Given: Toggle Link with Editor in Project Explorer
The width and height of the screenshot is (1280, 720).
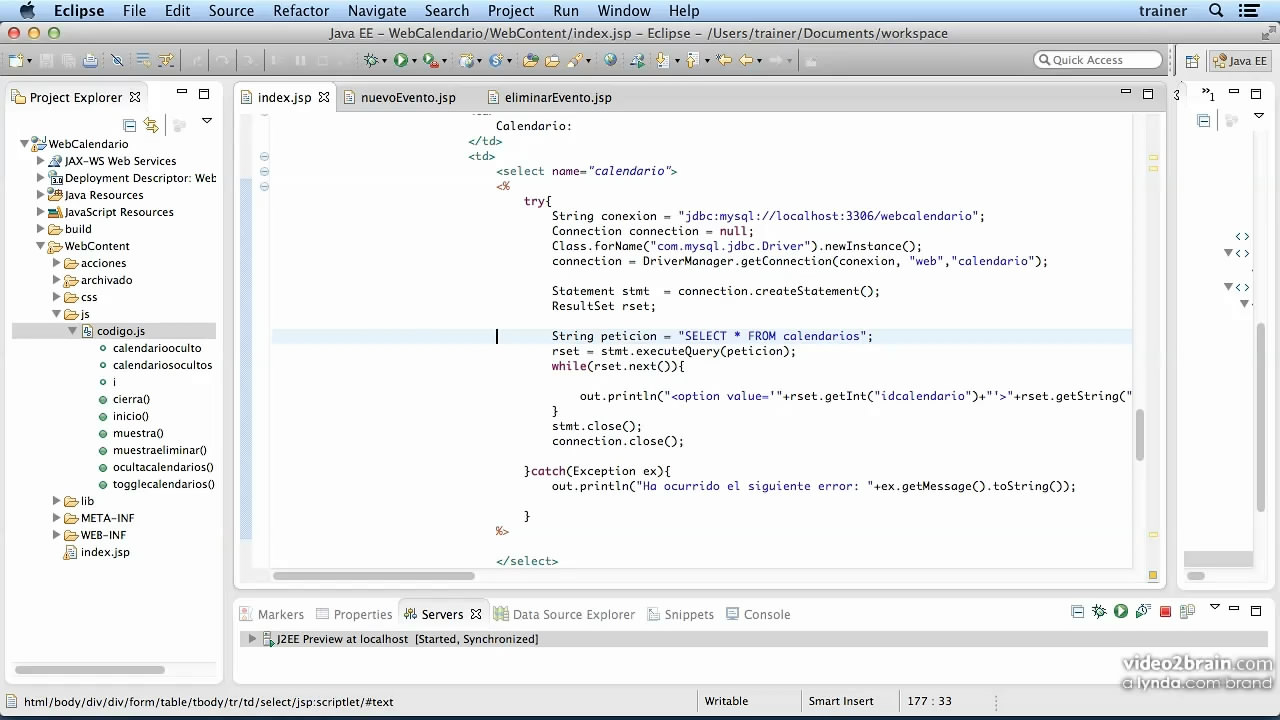Looking at the screenshot, I should point(151,125).
